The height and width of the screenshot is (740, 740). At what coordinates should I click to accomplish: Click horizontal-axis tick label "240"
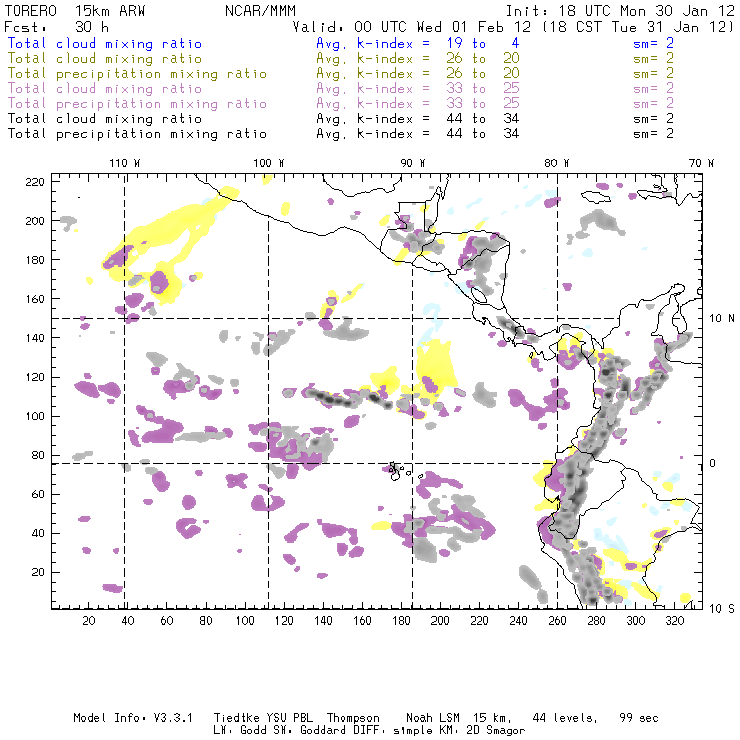pos(518,621)
